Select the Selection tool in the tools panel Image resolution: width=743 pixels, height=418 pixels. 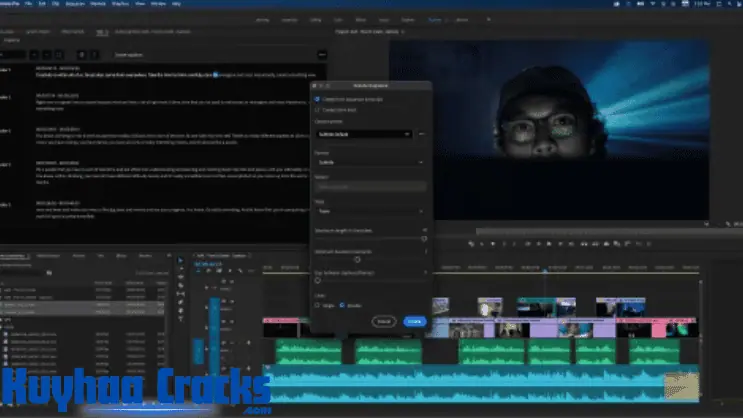tap(181, 262)
